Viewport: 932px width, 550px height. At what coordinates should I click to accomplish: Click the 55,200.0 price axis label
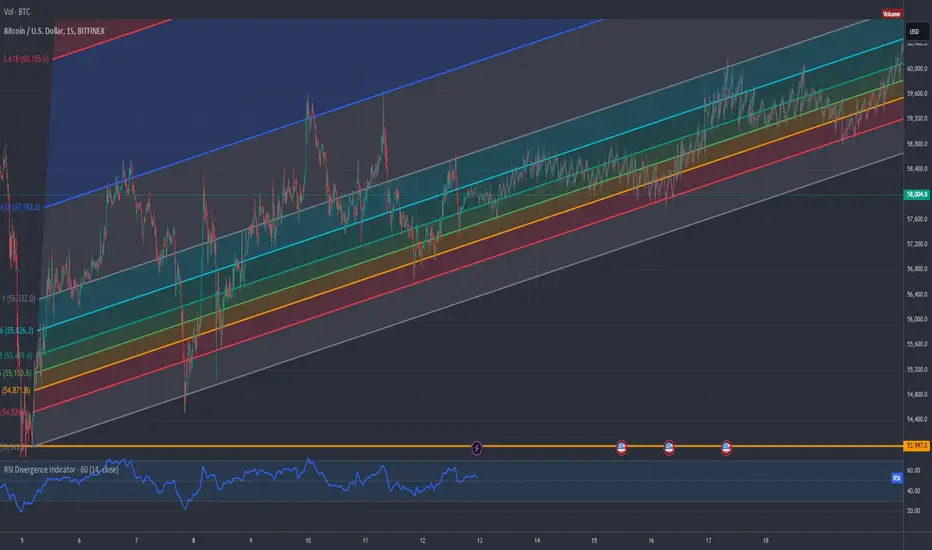[x=917, y=369]
